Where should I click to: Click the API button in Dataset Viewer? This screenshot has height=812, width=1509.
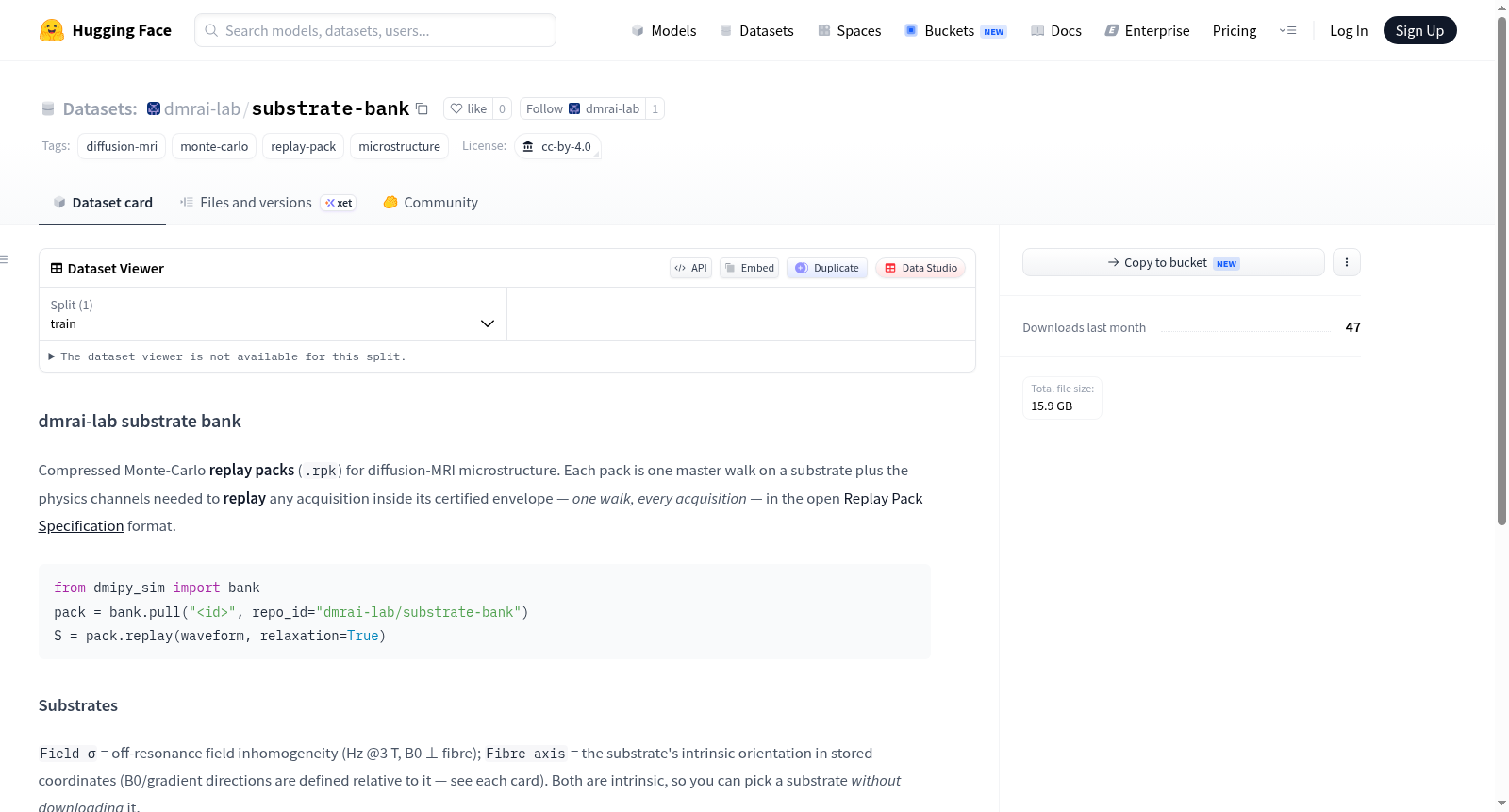click(x=690, y=268)
